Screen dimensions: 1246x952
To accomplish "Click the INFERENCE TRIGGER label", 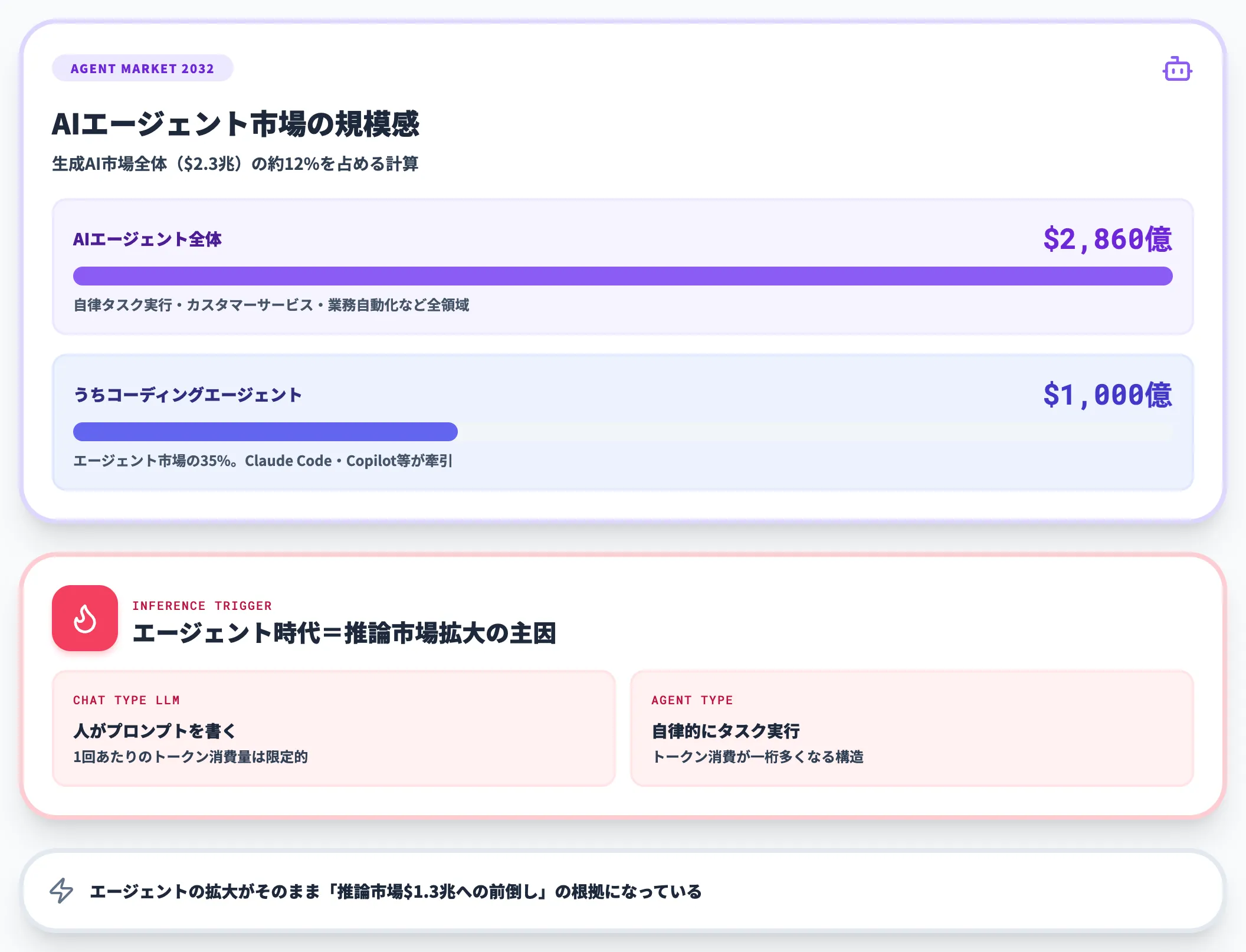I will pos(202,606).
